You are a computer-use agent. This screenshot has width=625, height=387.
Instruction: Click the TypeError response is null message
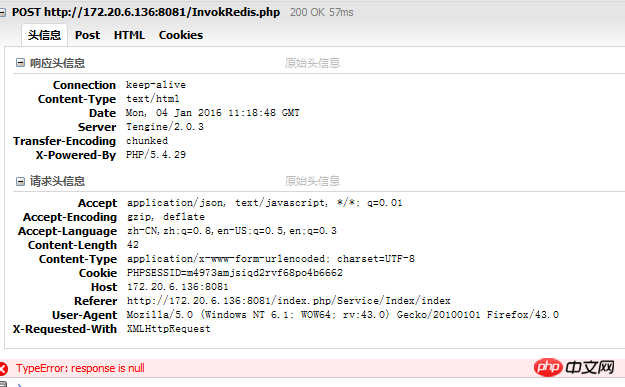(80, 368)
